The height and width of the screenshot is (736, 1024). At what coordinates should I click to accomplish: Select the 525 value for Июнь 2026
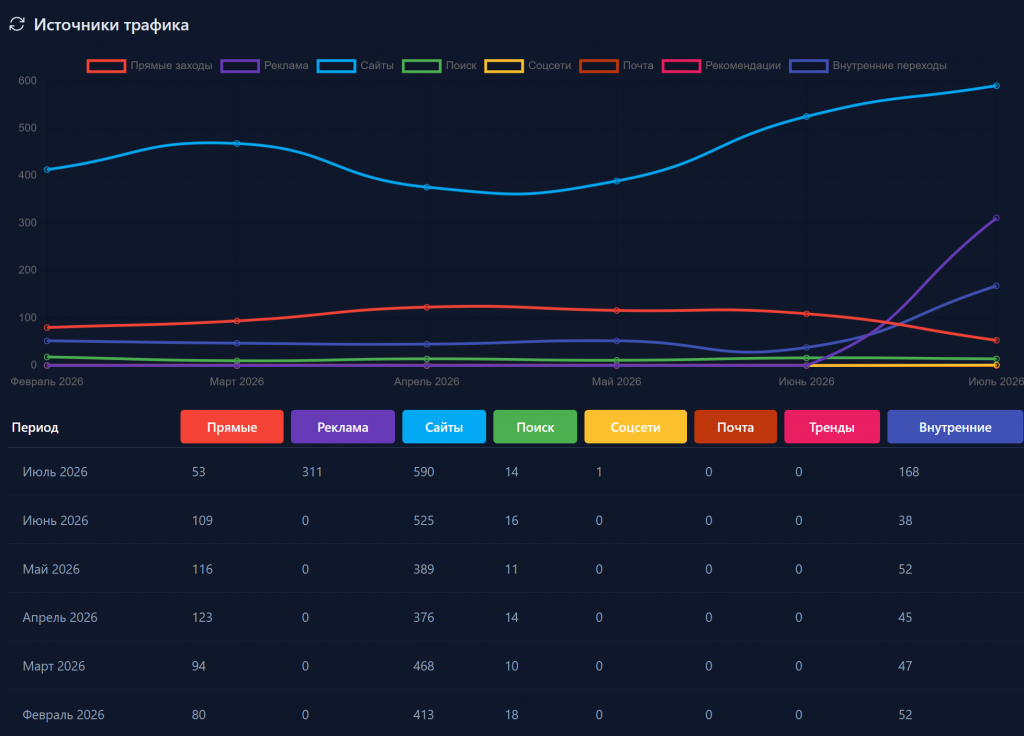point(424,520)
